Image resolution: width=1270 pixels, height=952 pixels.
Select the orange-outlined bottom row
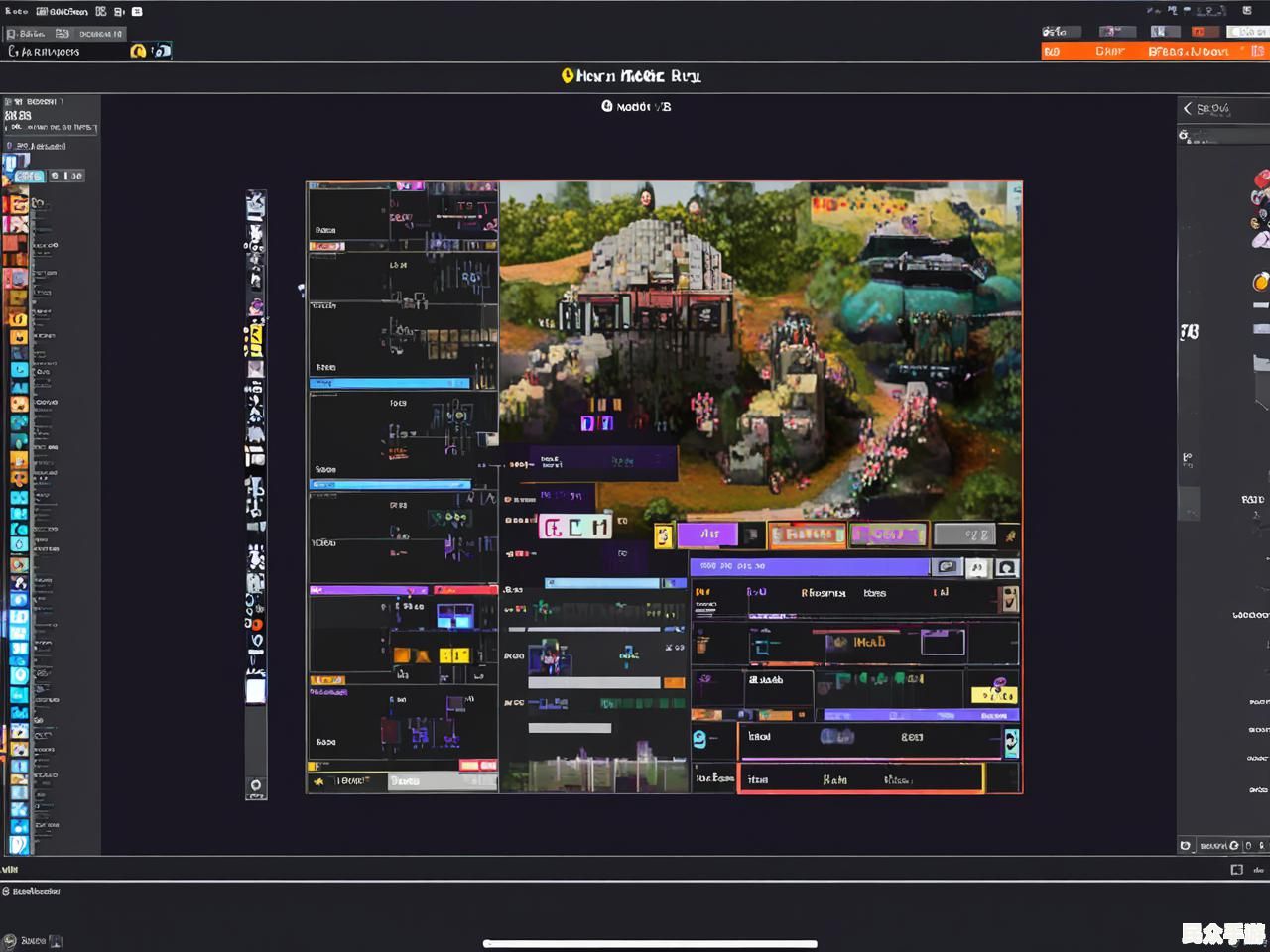coord(861,778)
